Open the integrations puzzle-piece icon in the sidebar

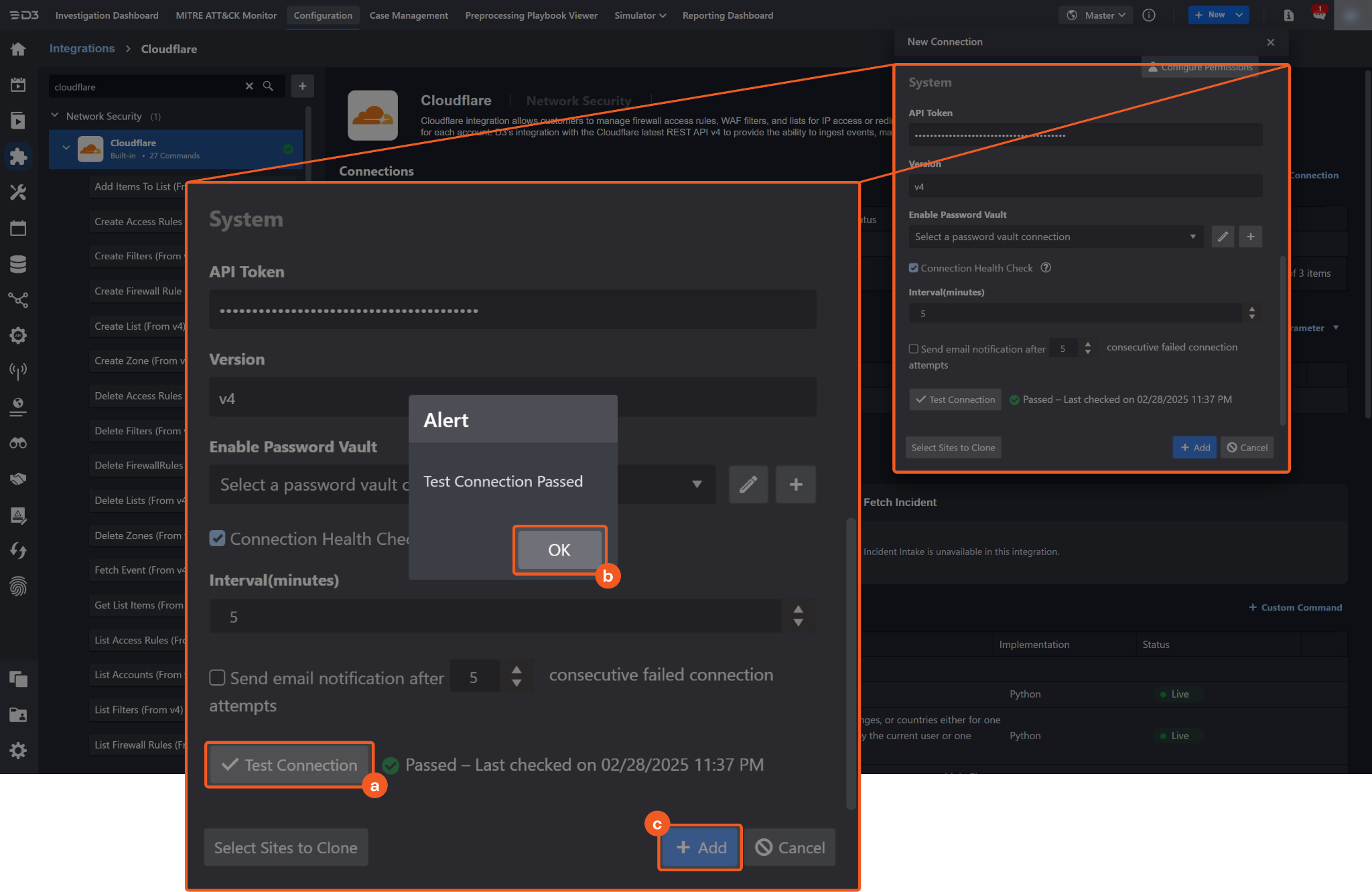18,157
